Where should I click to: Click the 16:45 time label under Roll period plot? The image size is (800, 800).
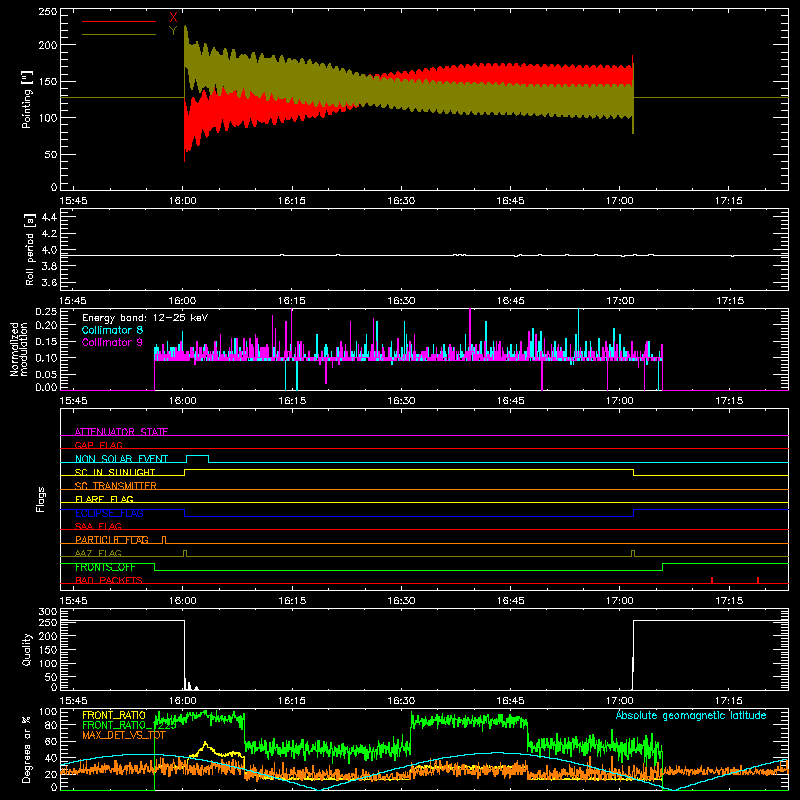(x=510, y=301)
